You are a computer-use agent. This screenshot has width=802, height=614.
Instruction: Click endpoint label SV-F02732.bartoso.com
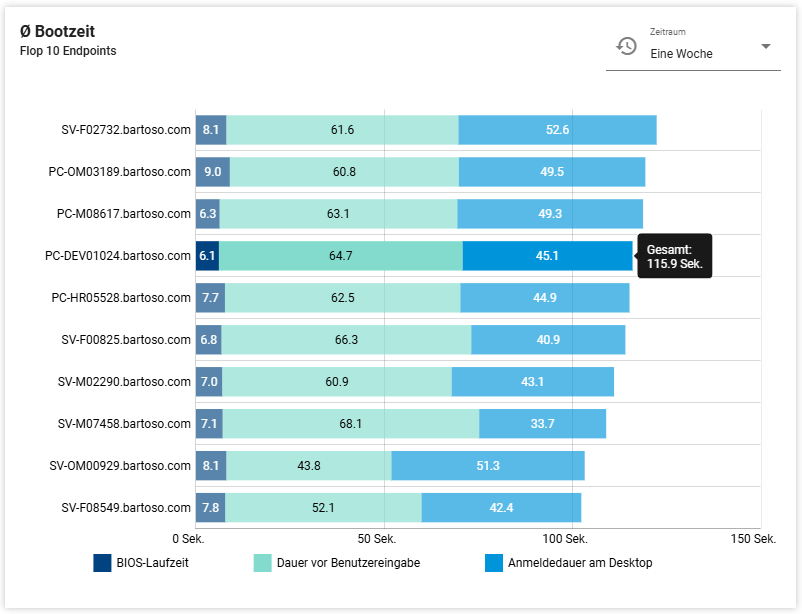click(x=125, y=130)
